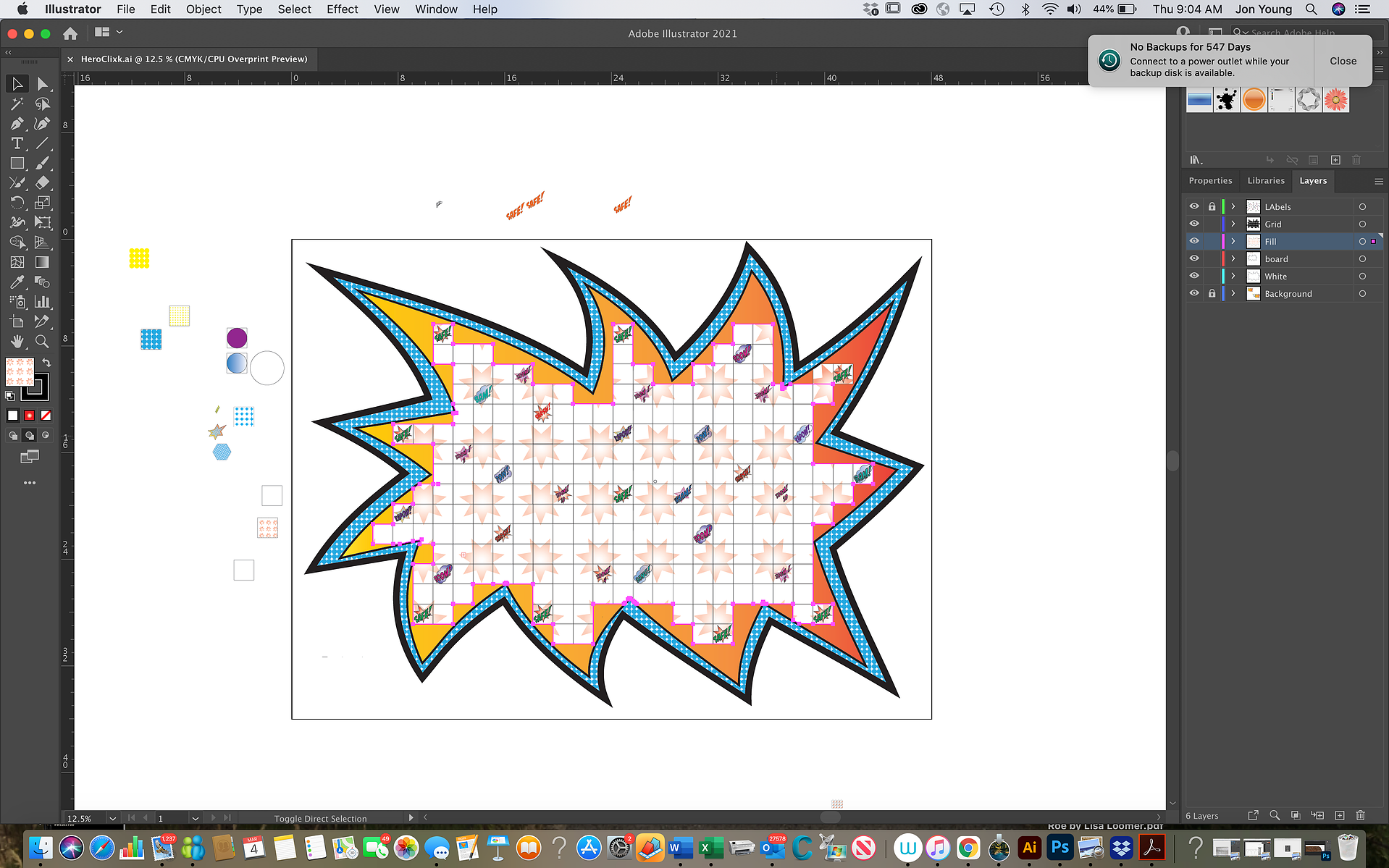
Task: Choose the Gradient tool
Action: (x=43, y=262)
